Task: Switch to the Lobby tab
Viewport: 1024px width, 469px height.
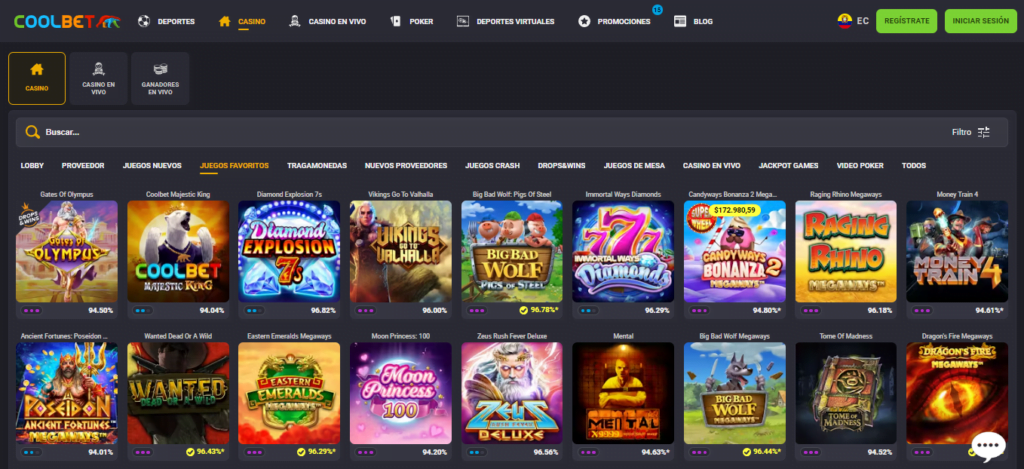Action: point(32,166)
